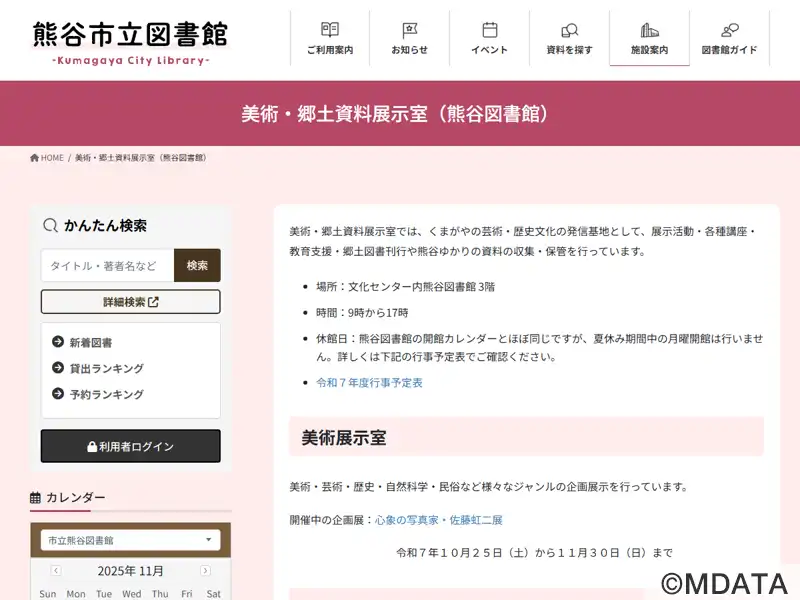Open the ご利用案内 book icon menu
800x600 pixels.
[329, 30]
